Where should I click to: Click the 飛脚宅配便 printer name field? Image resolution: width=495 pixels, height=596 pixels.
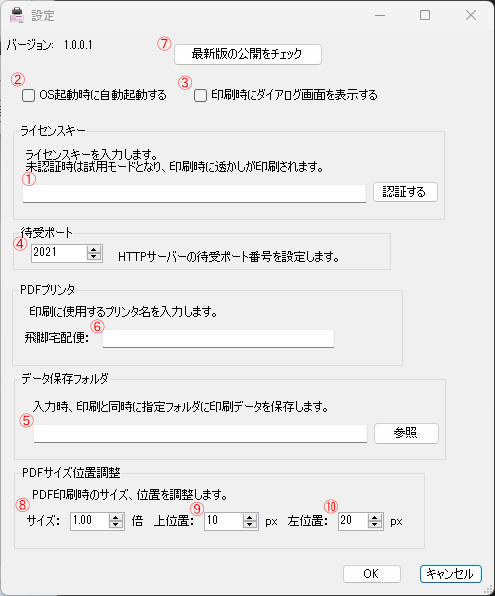tap(218, 338)
